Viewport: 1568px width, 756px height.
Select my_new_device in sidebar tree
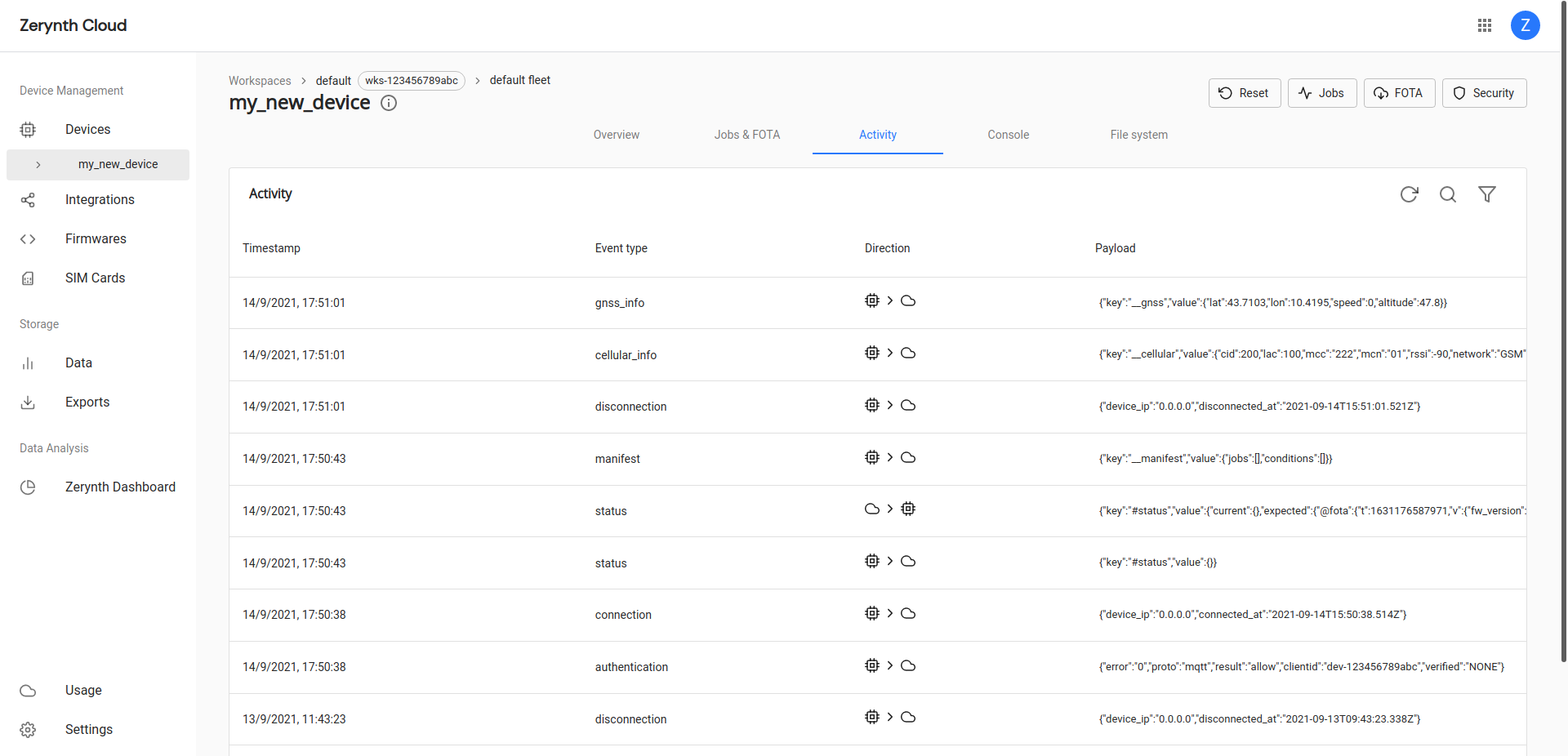tap(98, 164)
